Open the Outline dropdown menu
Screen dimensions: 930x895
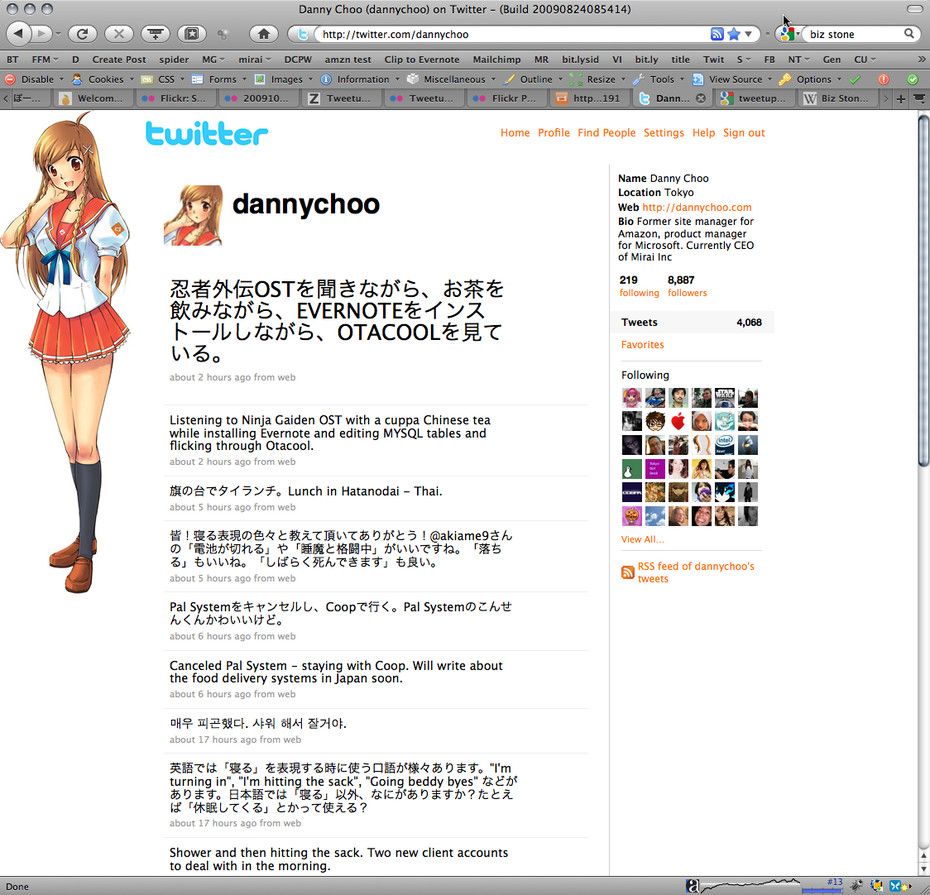533,79
